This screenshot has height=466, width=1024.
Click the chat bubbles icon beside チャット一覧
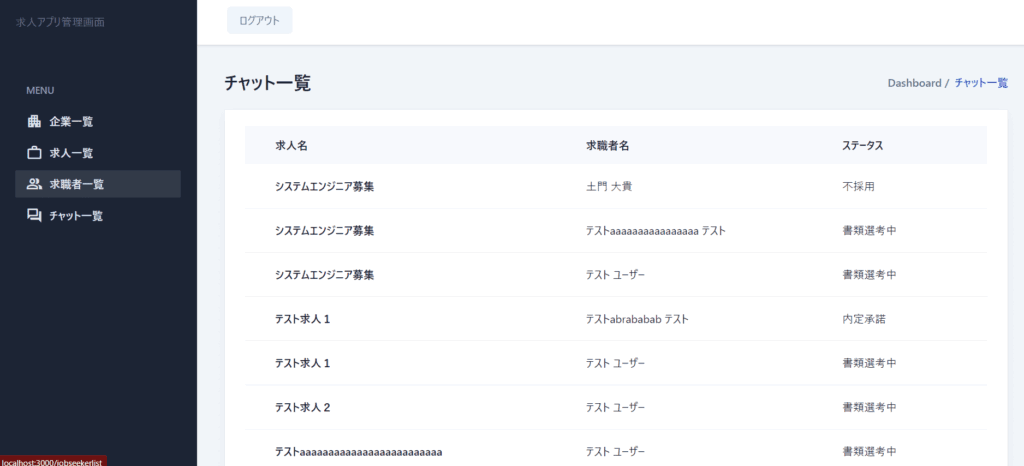34,215
